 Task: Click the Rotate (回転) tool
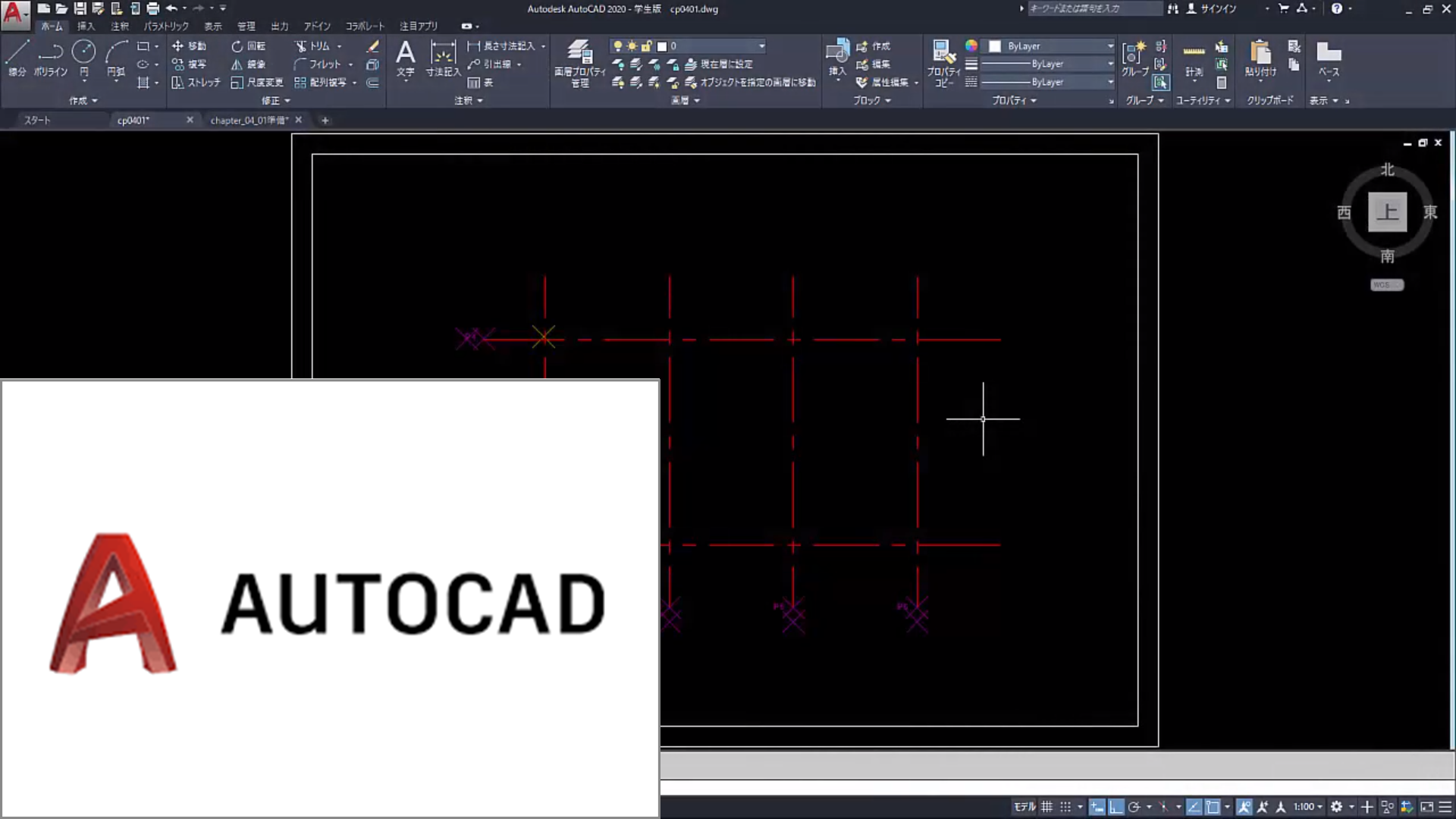(248, 46)
